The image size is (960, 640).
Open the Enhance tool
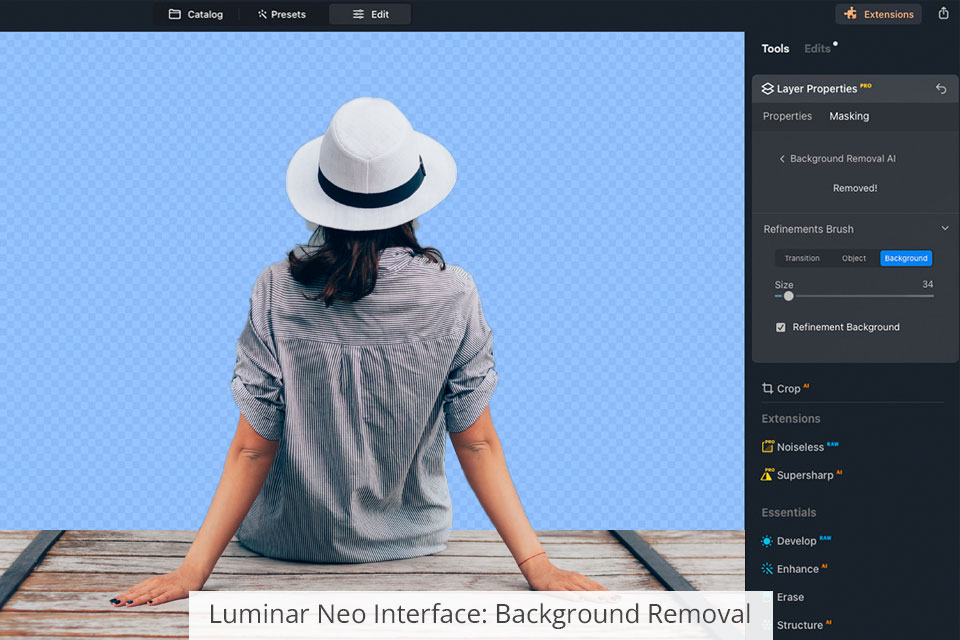coord(798,569)
